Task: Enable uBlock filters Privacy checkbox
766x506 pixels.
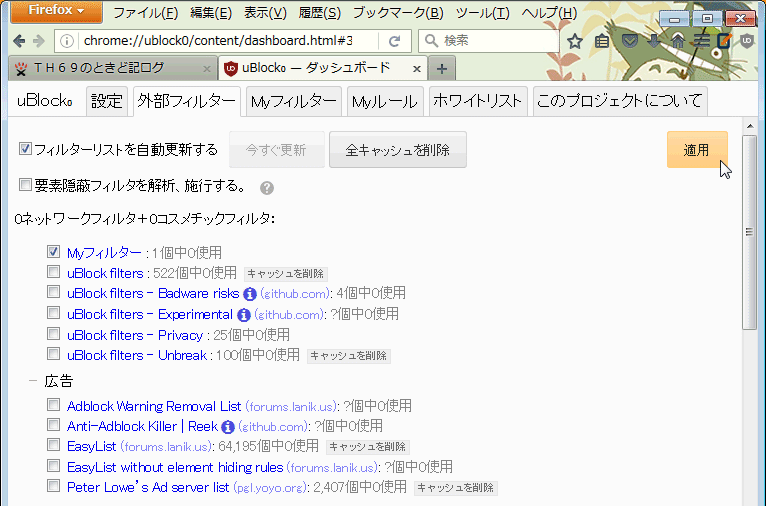Action: (53, 334)
